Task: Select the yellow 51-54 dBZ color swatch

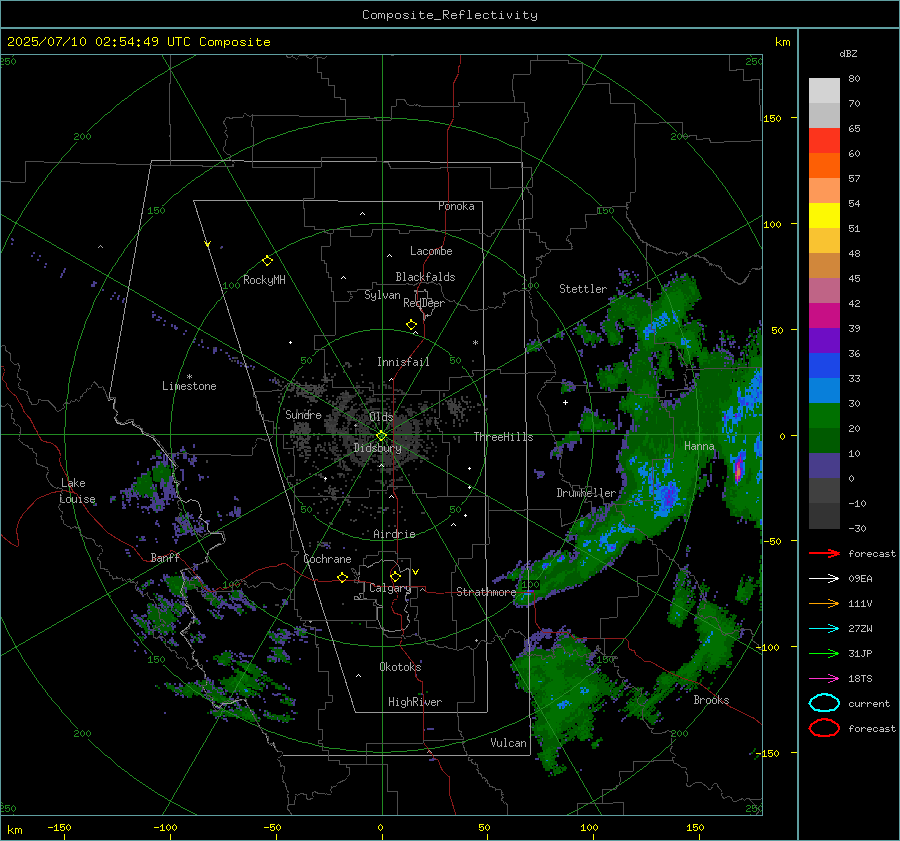Action: click(824, 215)
